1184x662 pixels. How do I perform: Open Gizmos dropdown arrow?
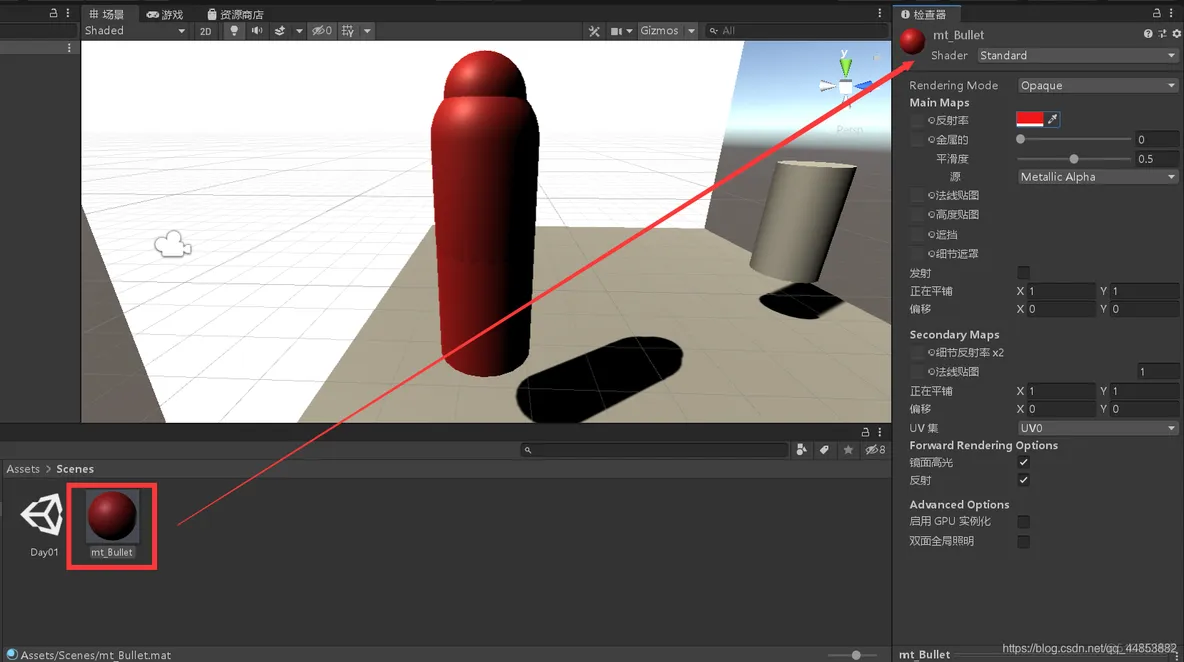[x=691, y=31]
